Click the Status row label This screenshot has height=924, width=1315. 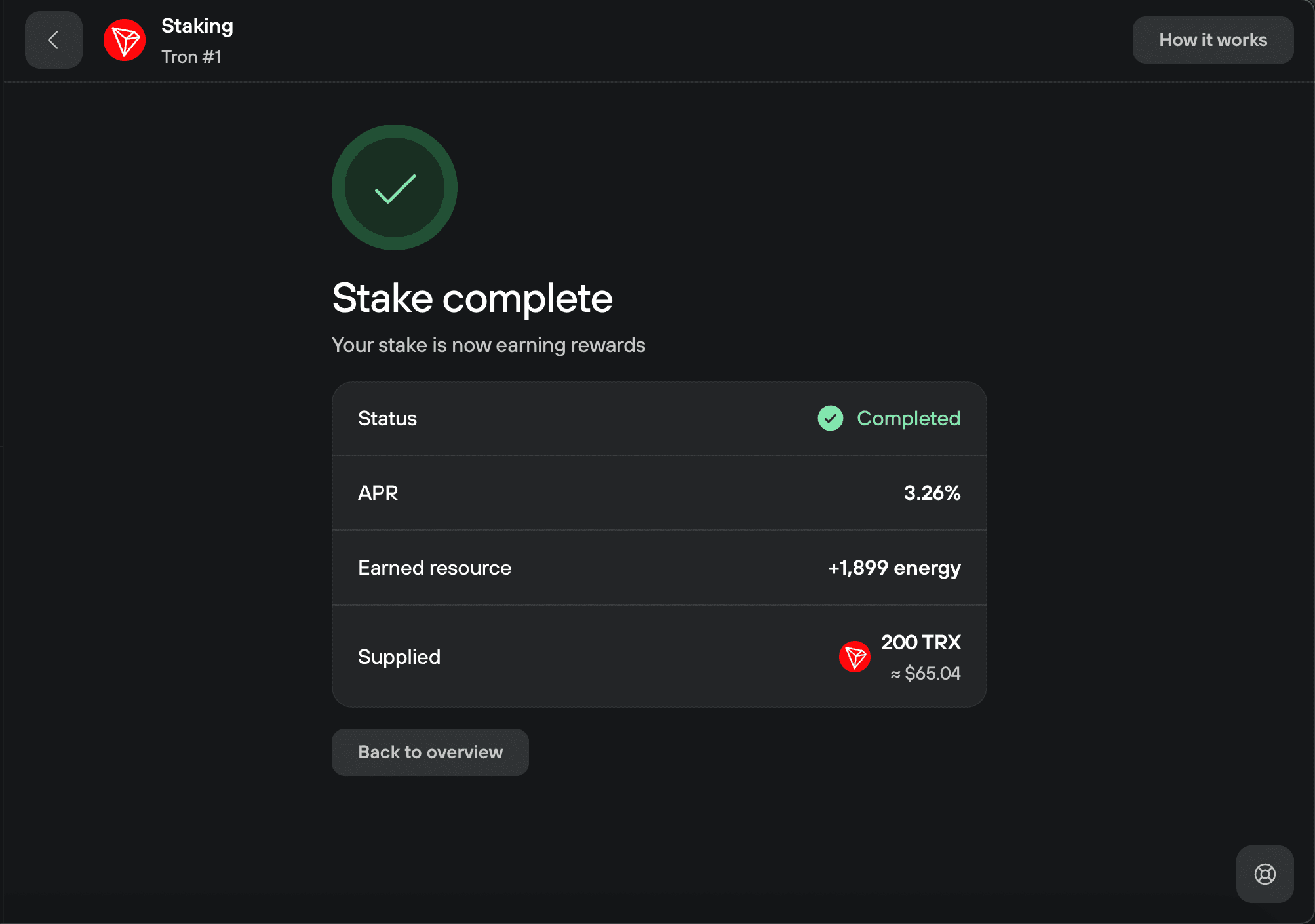pos(387,418)
